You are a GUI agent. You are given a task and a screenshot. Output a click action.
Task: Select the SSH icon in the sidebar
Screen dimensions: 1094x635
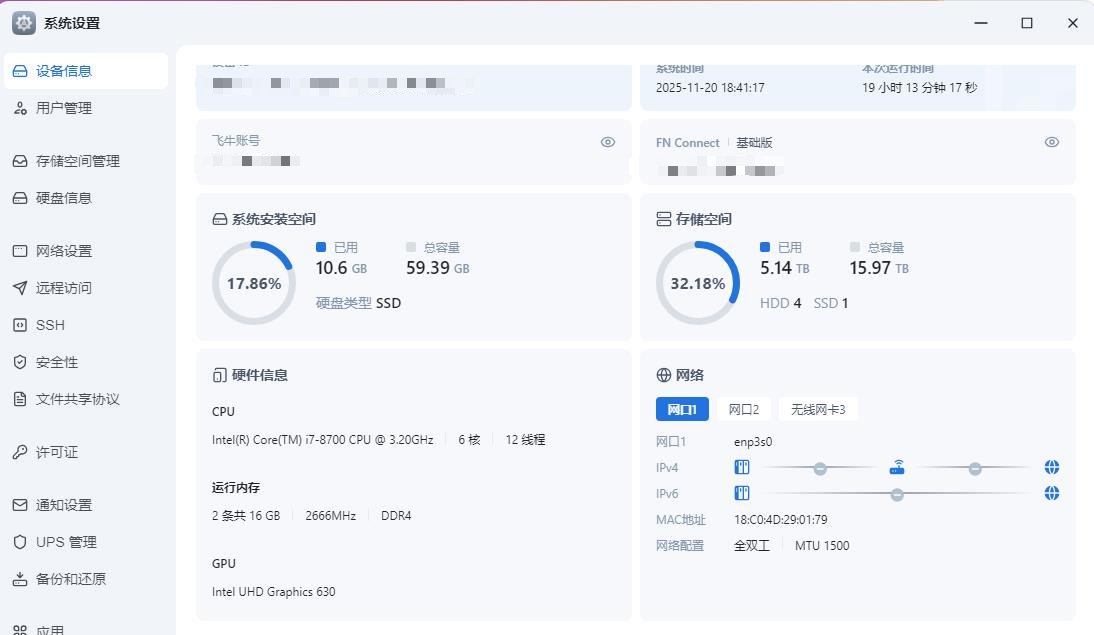tap(21, 324)
